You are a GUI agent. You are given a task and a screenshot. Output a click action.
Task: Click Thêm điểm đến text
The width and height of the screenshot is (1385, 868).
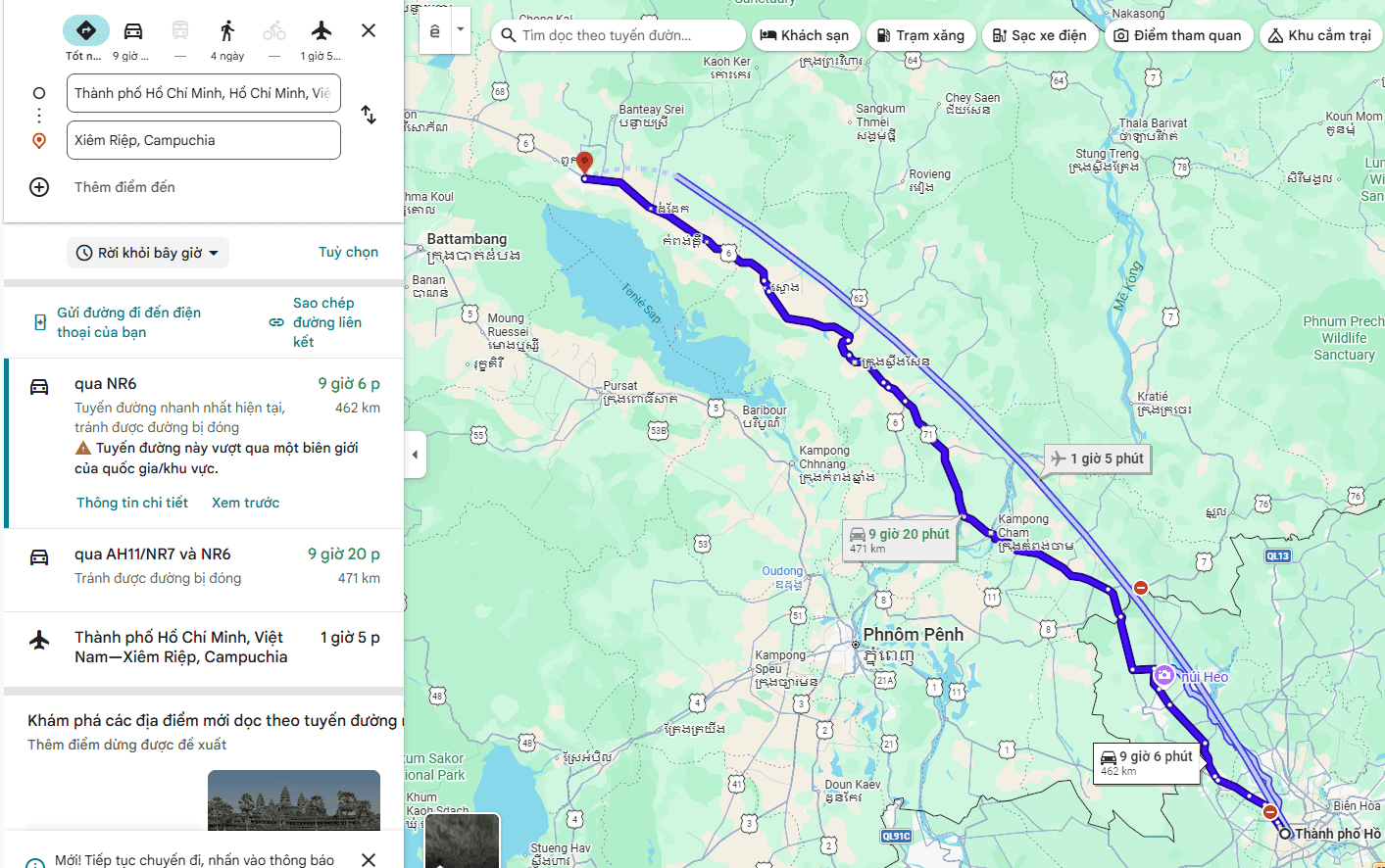(x=124, y=187)
